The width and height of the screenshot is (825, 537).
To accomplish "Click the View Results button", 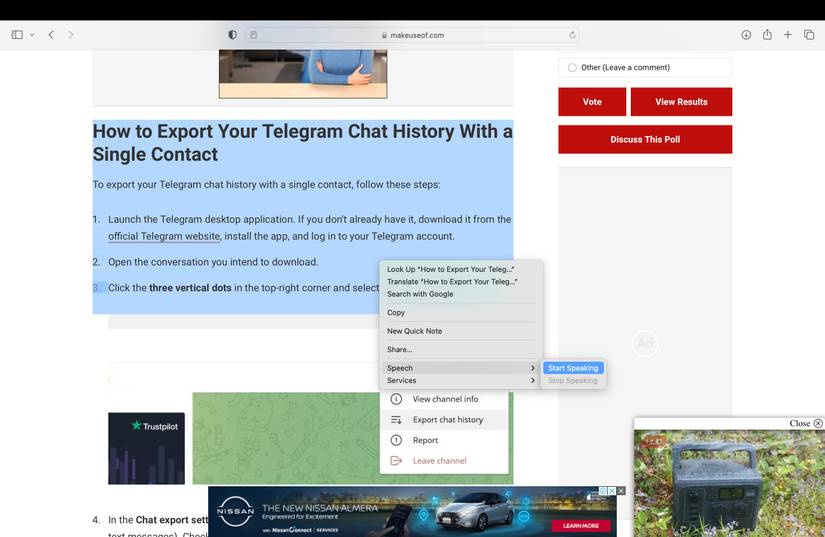I will pyautogui.click(x=681, y=102).
